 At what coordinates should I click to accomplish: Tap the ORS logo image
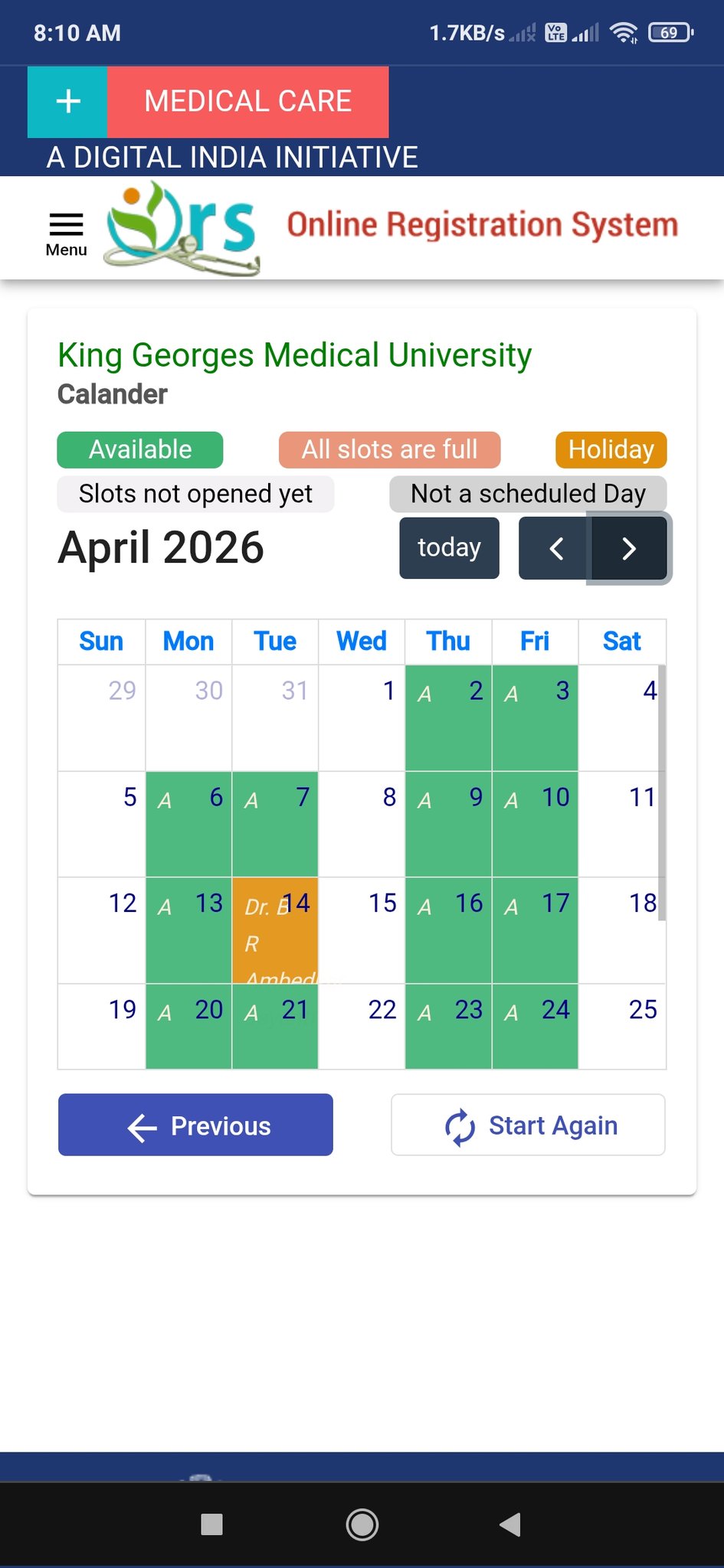point(182,228)
